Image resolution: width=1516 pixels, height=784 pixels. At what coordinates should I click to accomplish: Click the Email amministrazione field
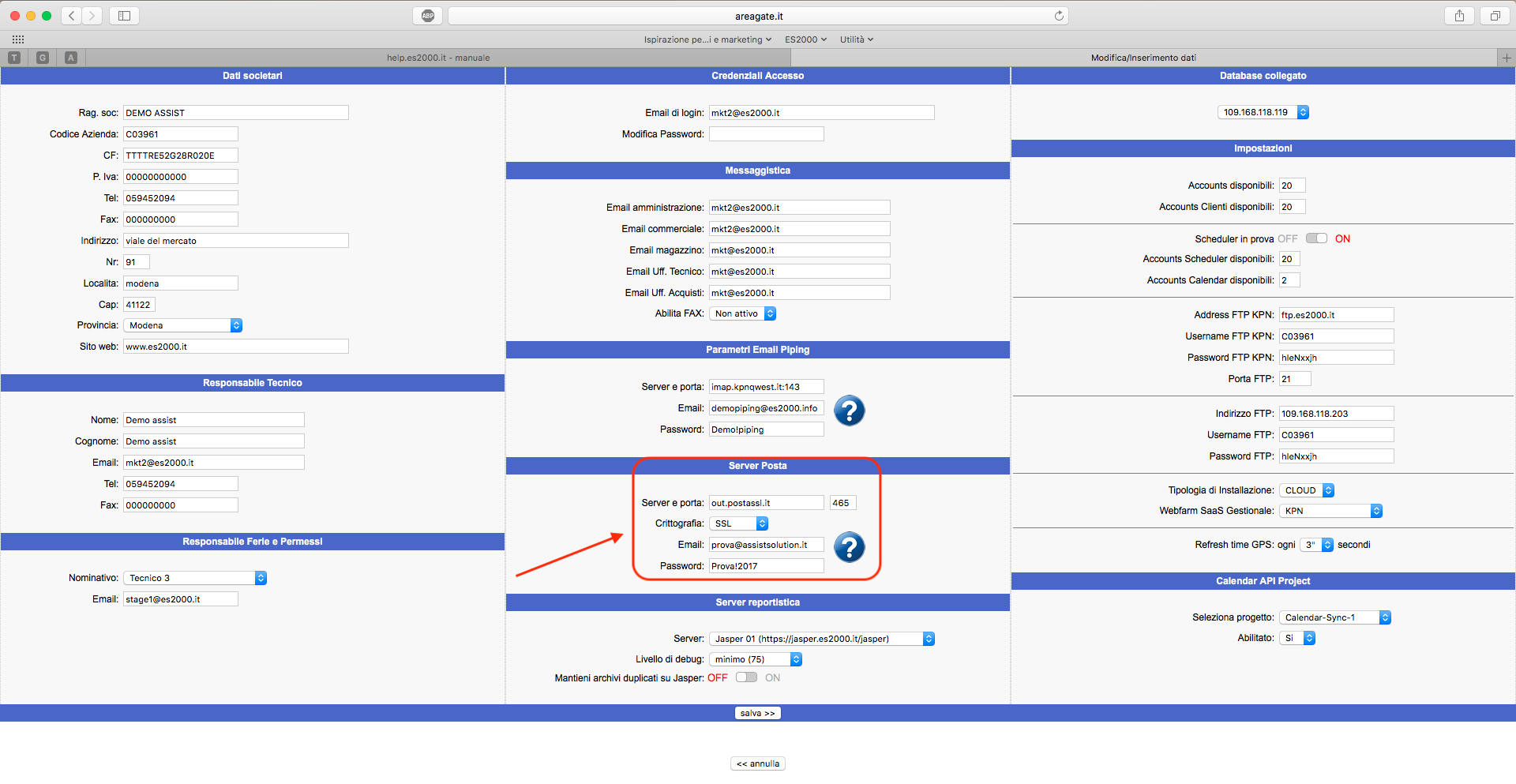click(800, 208)
